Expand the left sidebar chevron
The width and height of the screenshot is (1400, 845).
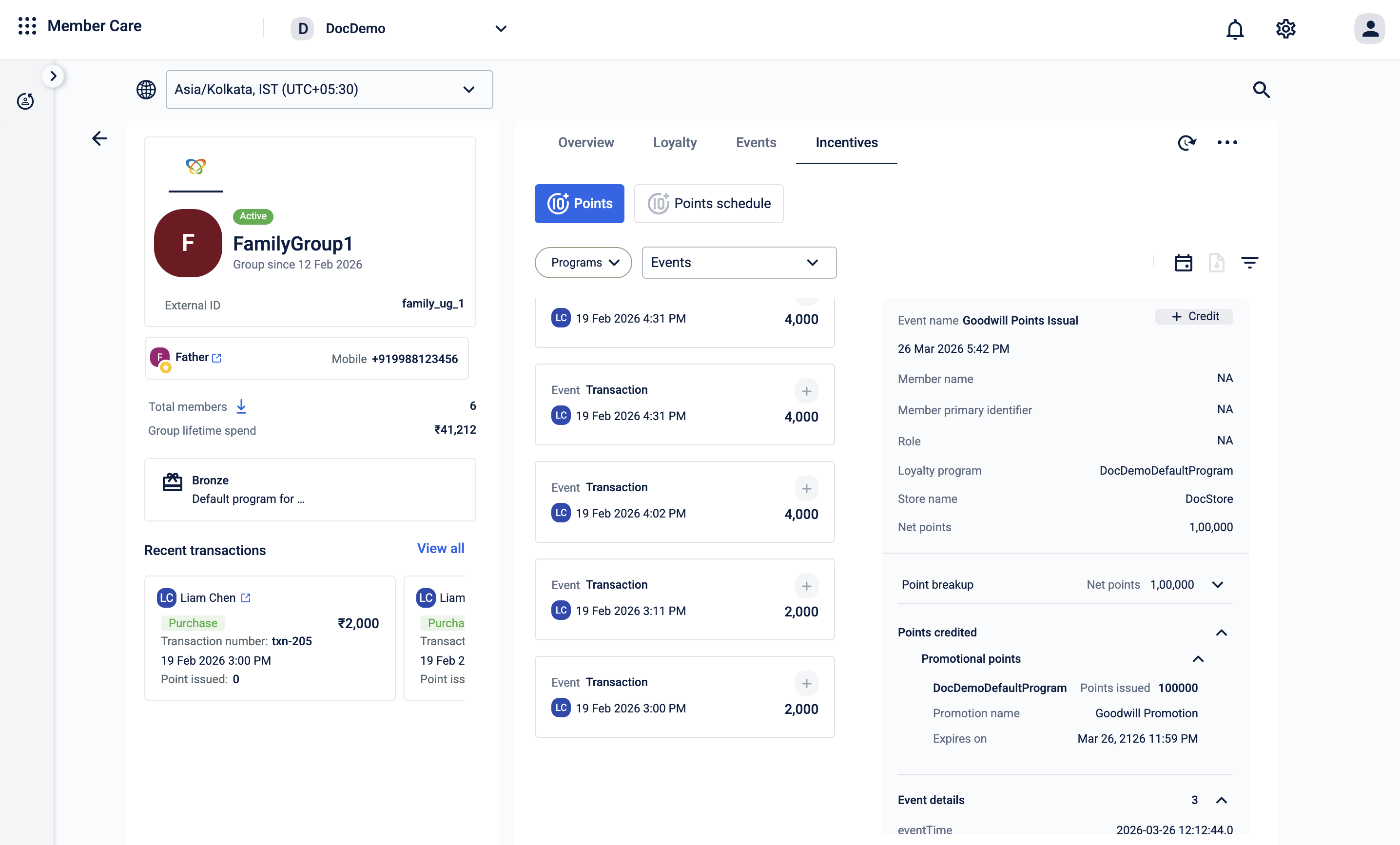[54, 76]
